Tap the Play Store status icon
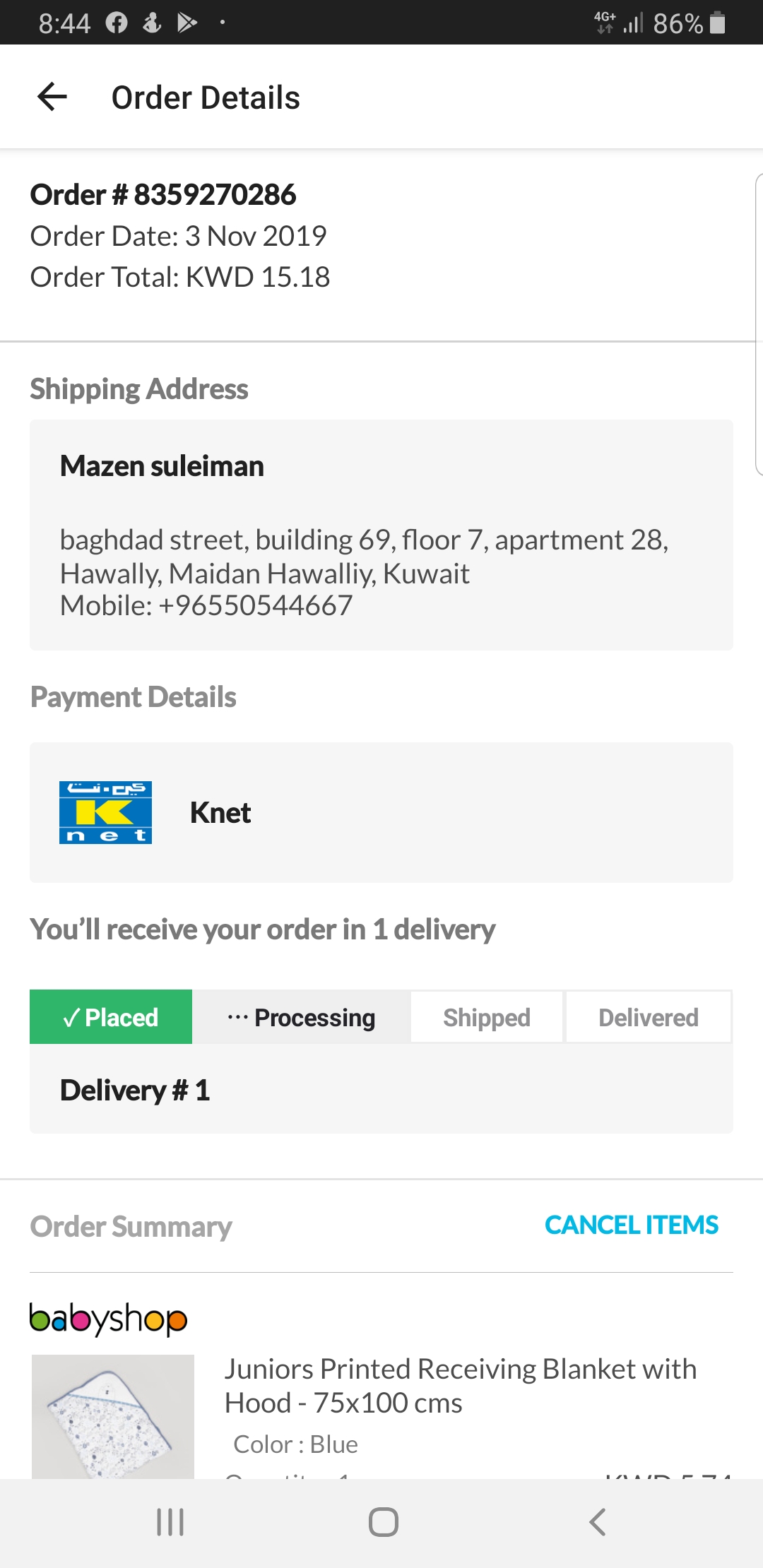Image resolution: width=763 pixels, height=1568 pixels. point(187,23)
